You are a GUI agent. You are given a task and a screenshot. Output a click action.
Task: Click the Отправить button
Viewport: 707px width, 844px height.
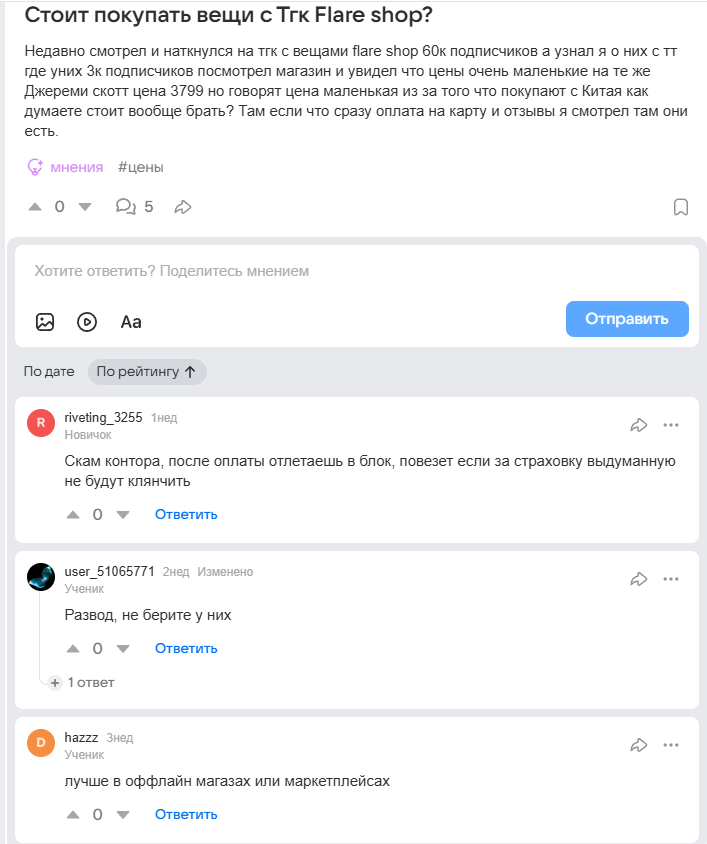click(x=627, y=319)
